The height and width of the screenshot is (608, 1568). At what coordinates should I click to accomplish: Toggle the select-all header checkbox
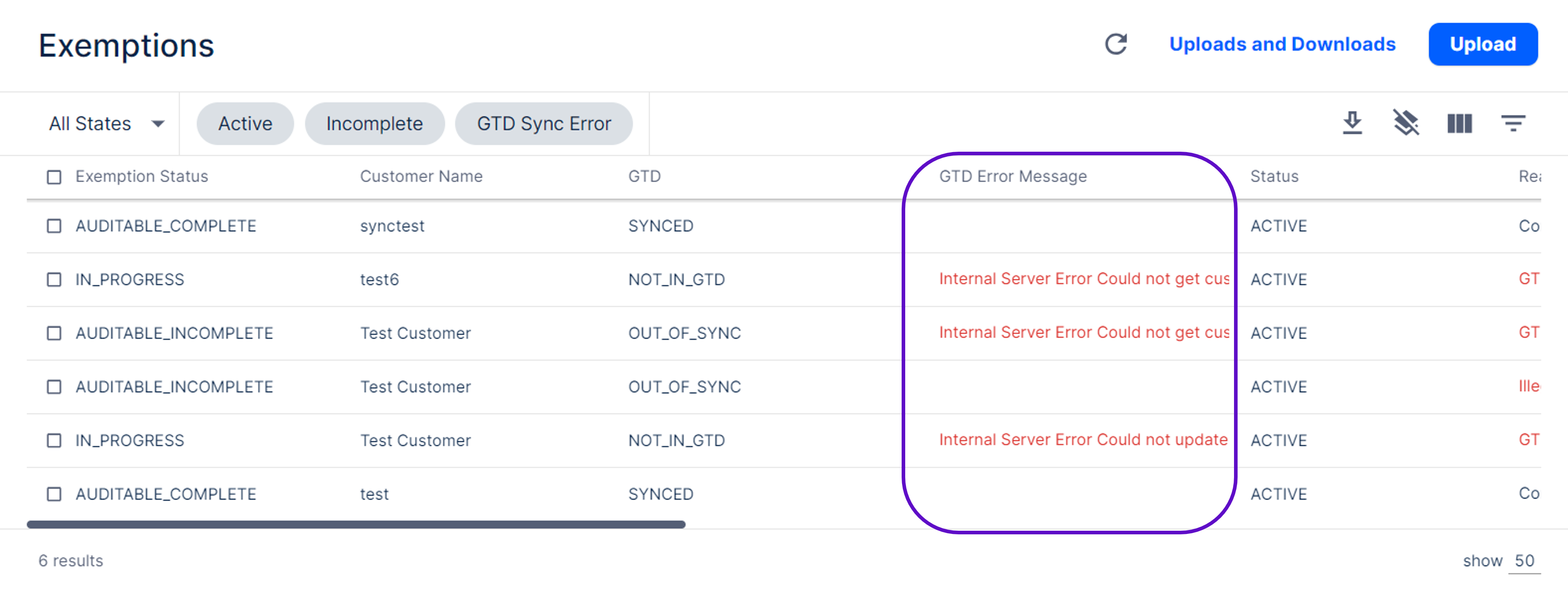pos(54,177)
